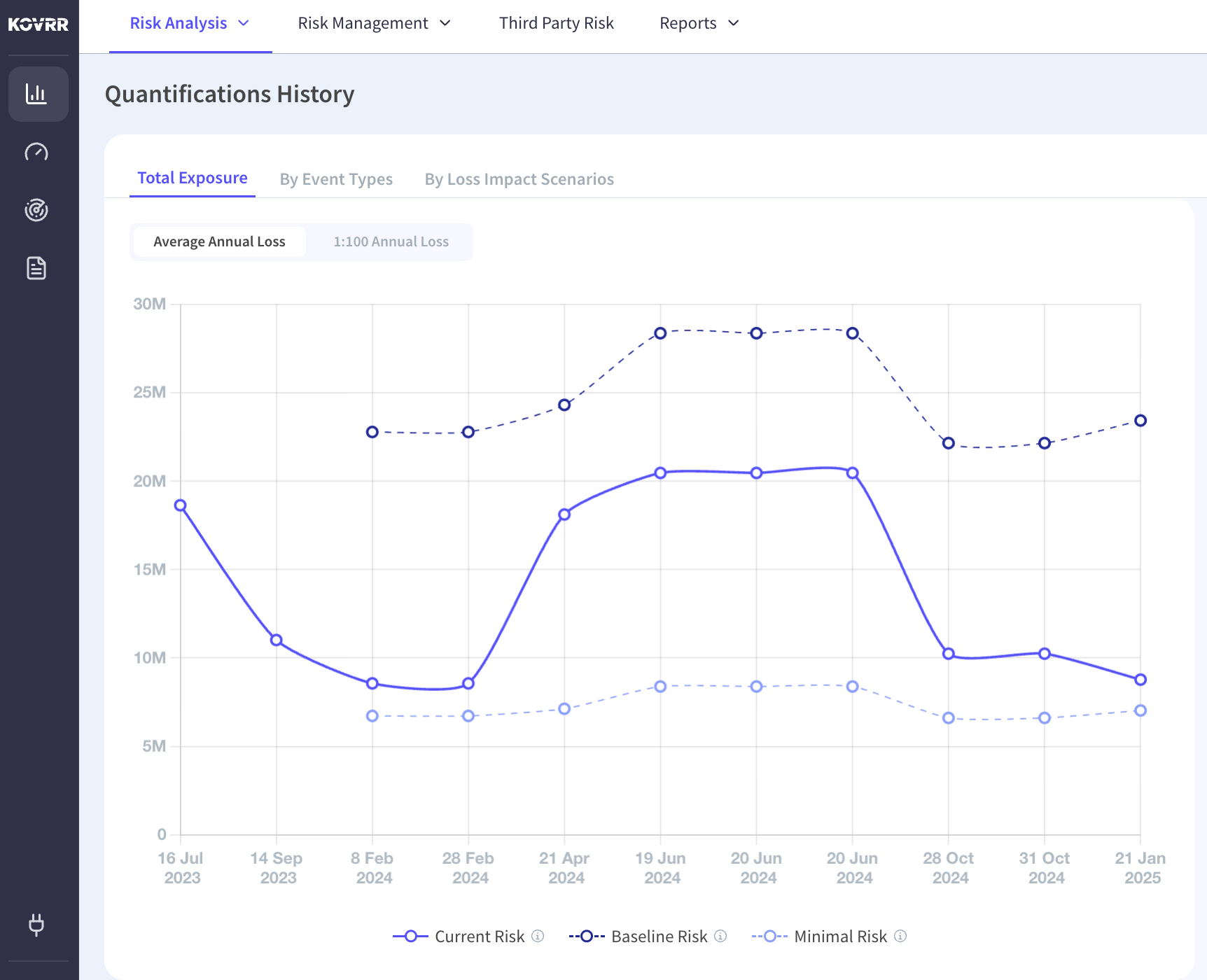Viewport: 1207px width, 980px height.
Task: Expand the Risk Analysis dropdown
Action: pos(190,24)
